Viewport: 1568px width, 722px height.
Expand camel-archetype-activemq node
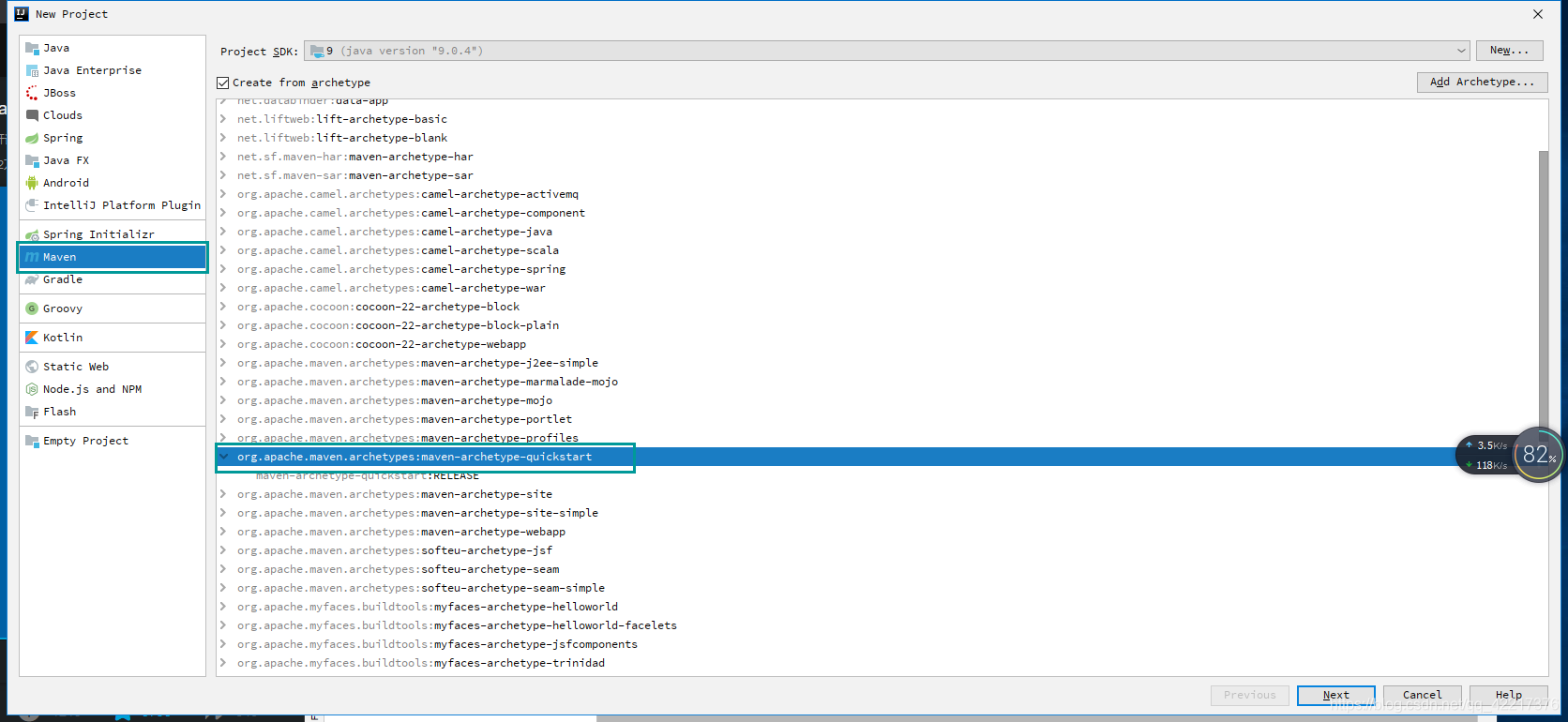coord(223,194)
